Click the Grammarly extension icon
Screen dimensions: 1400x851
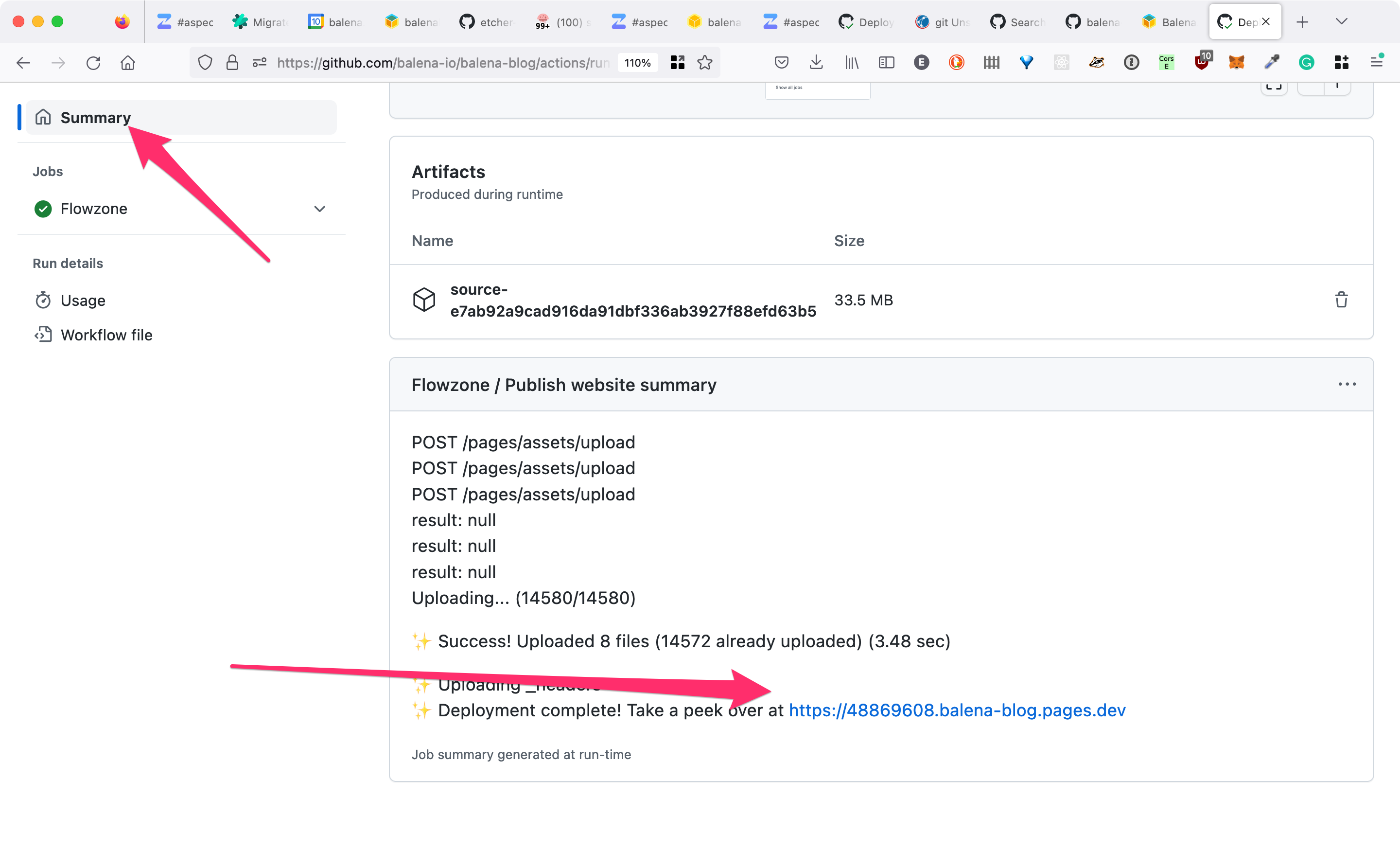click(x=1306, y=63)
